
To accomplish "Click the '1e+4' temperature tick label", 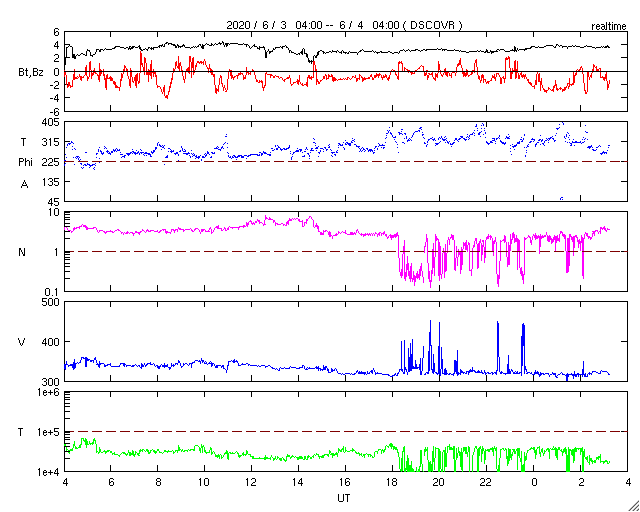I will [x=48, y=472].
